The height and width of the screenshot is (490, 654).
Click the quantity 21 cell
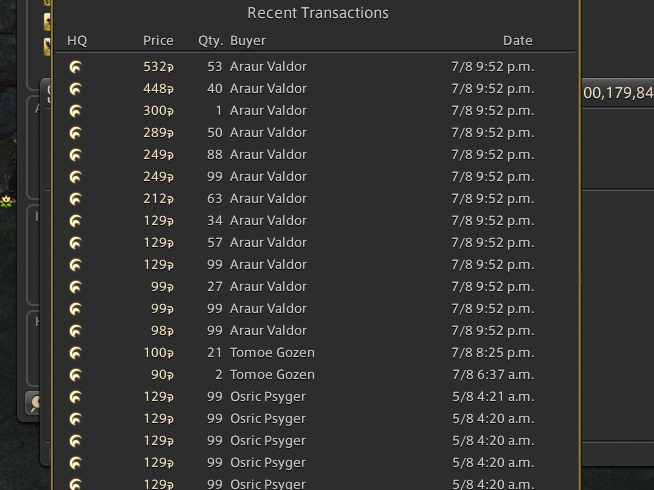[x=215, y=353]
